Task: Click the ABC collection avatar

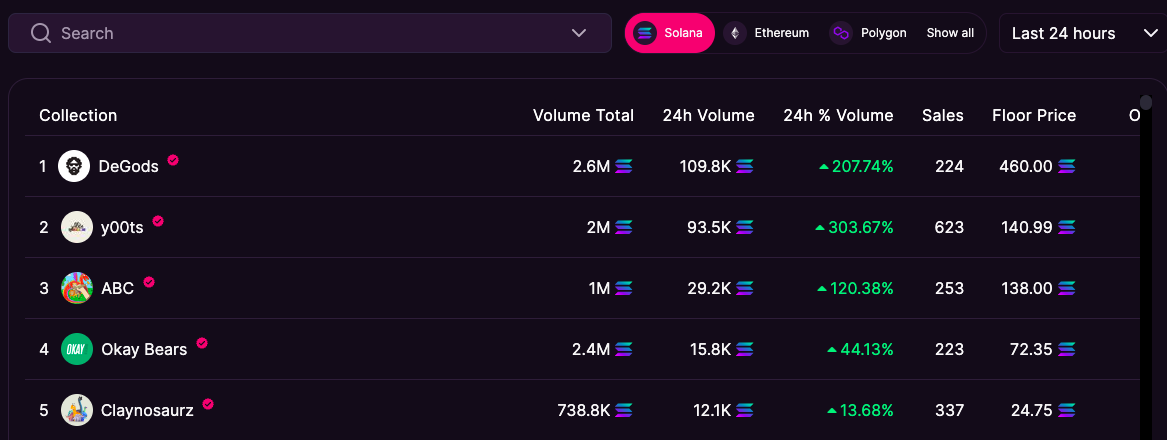Action: click(x=77, y=288)
